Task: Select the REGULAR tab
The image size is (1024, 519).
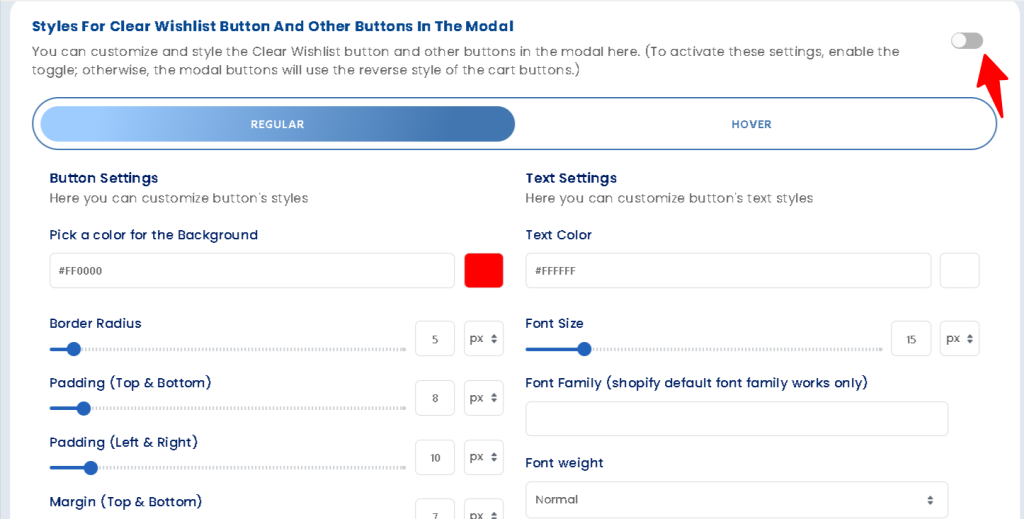Action: [x=277, y=125]
